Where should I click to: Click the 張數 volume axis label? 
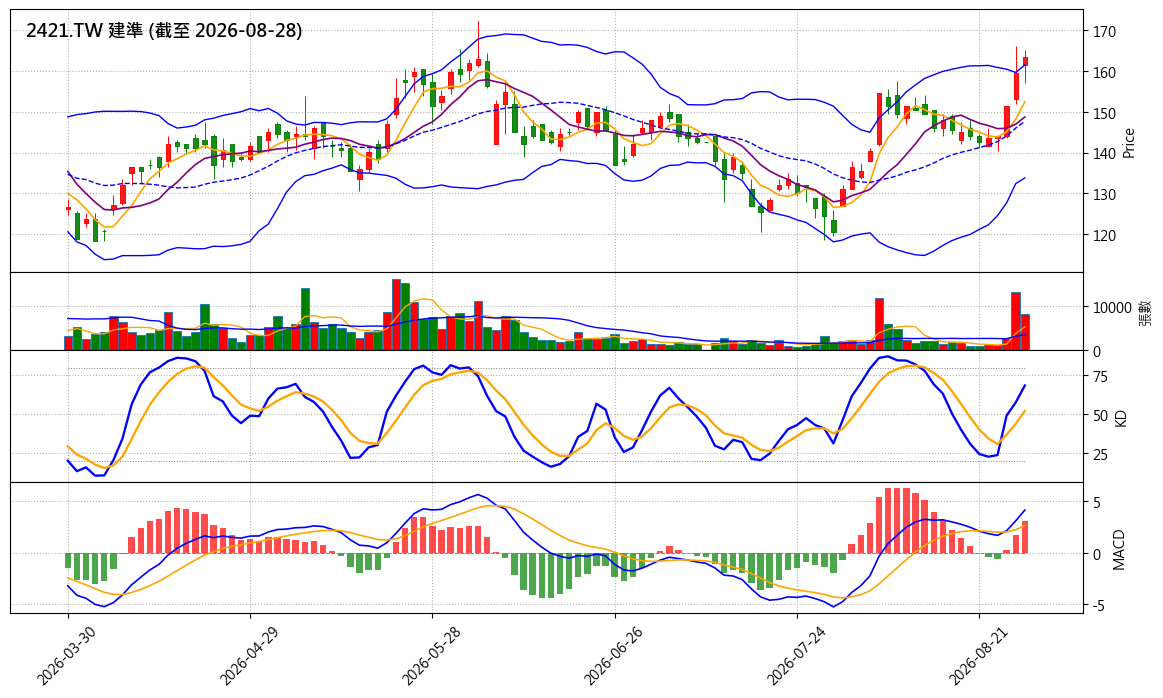[x=1144, y=312]
